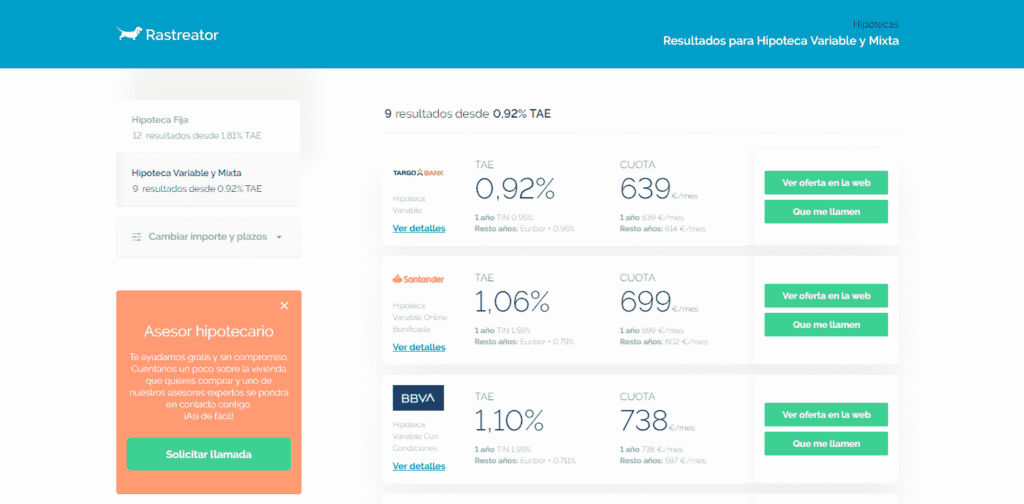Click the Solicitar llamada button
Screen dimensions: 1024x504
click(208, 454)
